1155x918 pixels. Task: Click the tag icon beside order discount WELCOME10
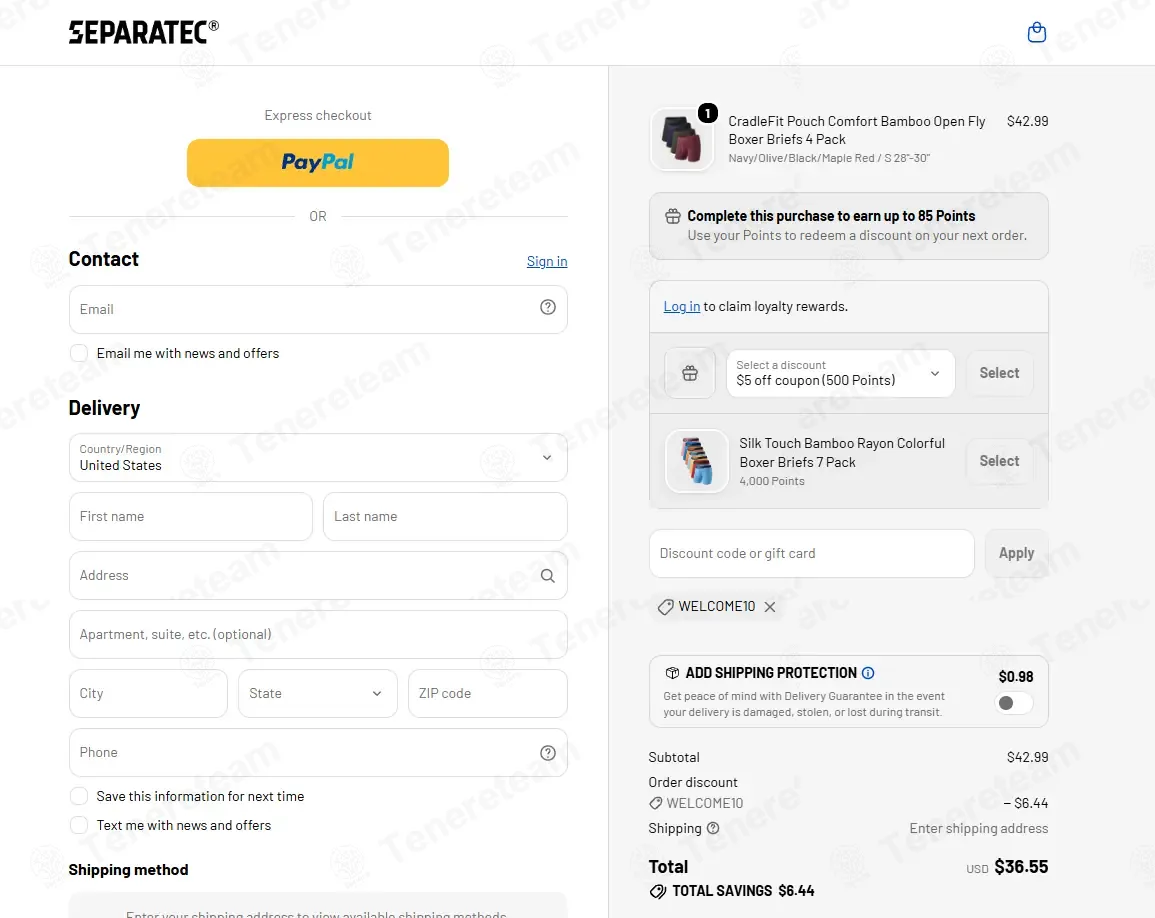click(x=655, y=803)
